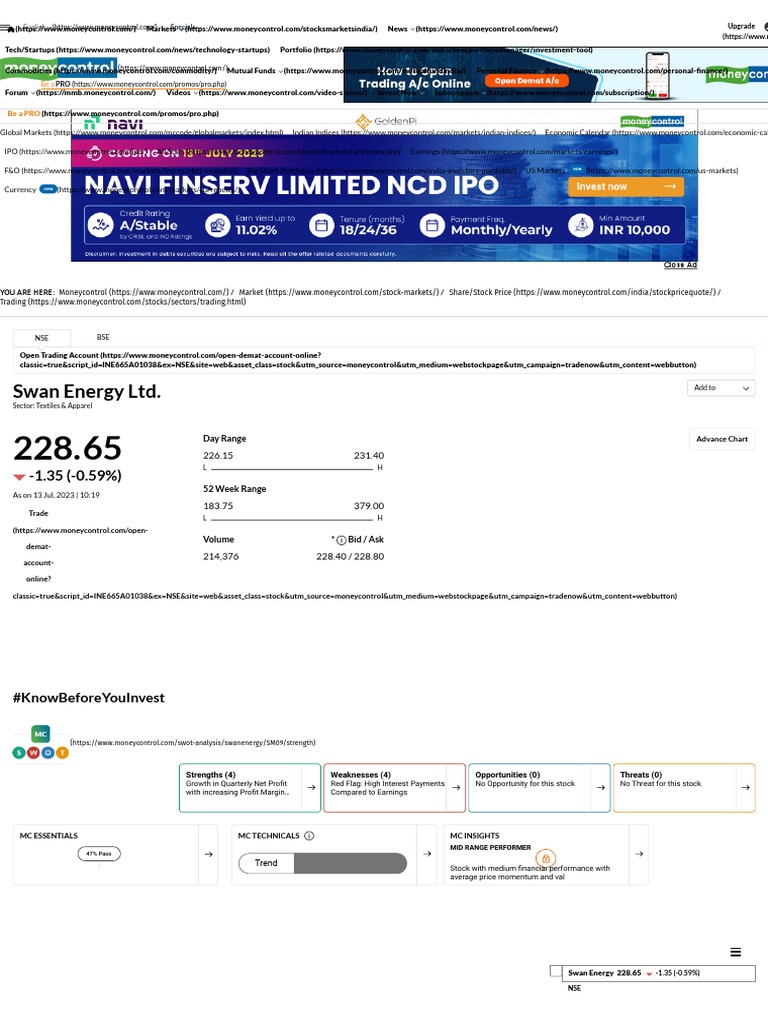Image resolution: width=768 pixels, height=1024 pixels.
Task: Click the MC SWOT analysis icon
Action: click(x=40, y=742)
